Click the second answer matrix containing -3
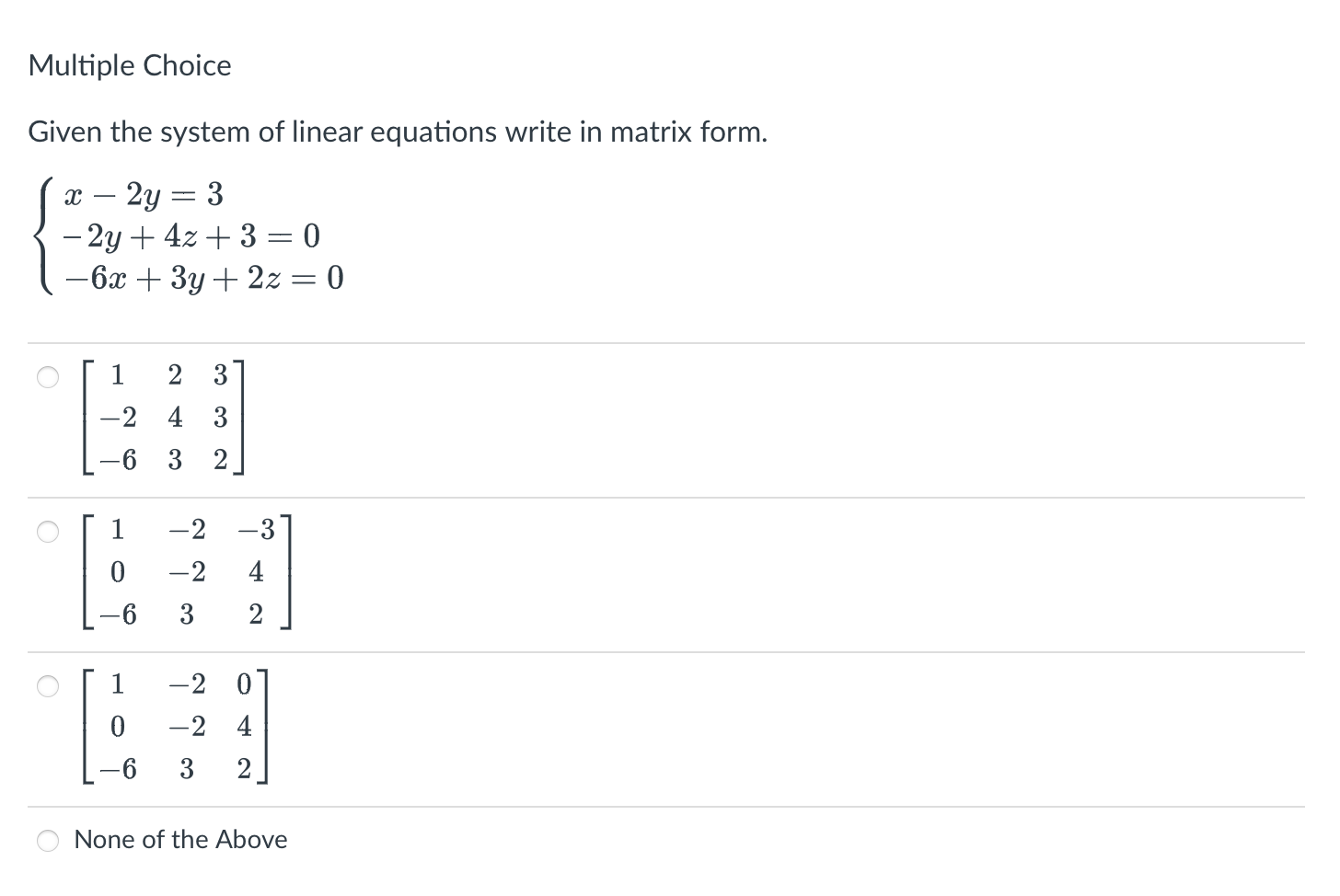1340x896 pixels. (187, 573)
